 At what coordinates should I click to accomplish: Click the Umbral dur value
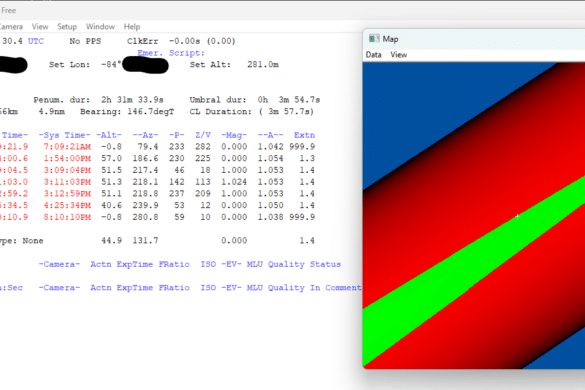(289, 100)
